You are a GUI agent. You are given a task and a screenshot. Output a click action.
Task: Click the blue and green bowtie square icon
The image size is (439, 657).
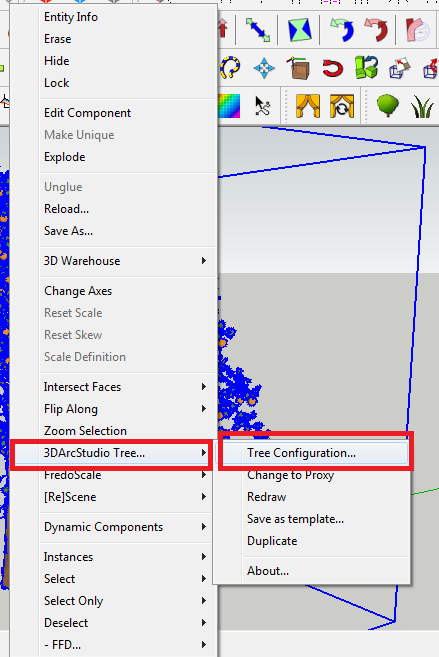coord(299,30)
